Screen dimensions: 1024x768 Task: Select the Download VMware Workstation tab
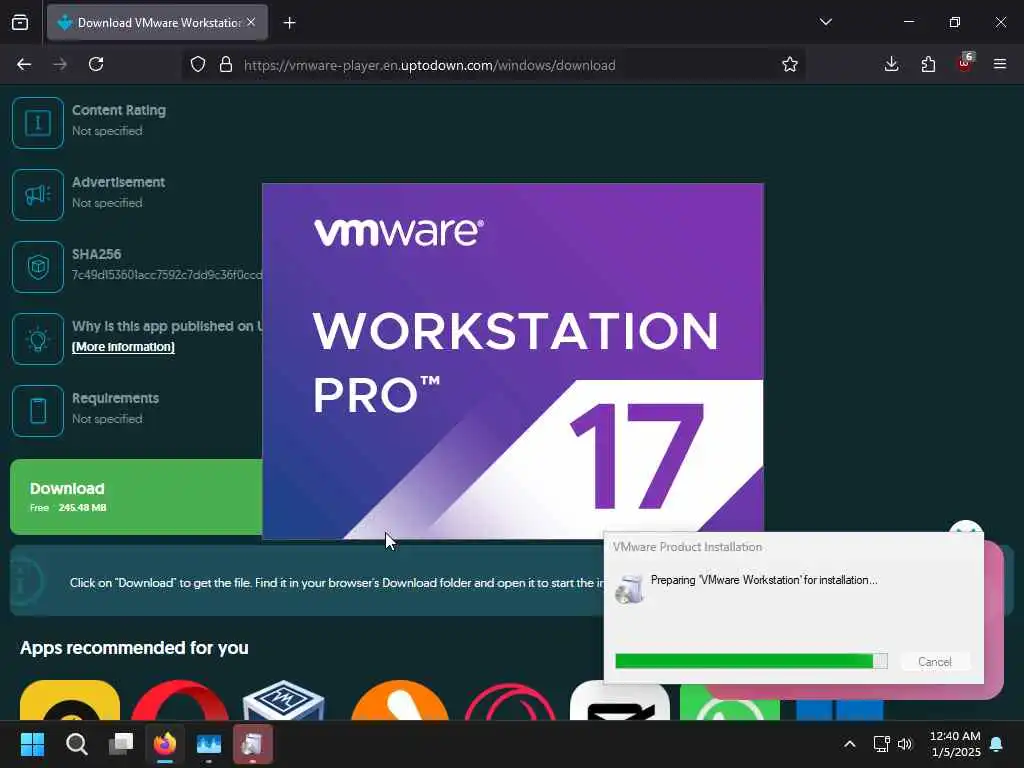tap(157, 23)
